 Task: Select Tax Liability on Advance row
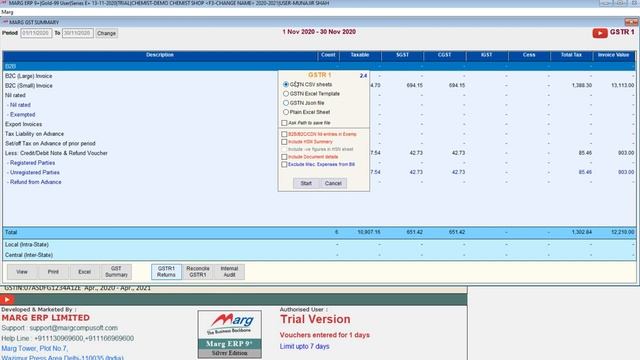319,134
